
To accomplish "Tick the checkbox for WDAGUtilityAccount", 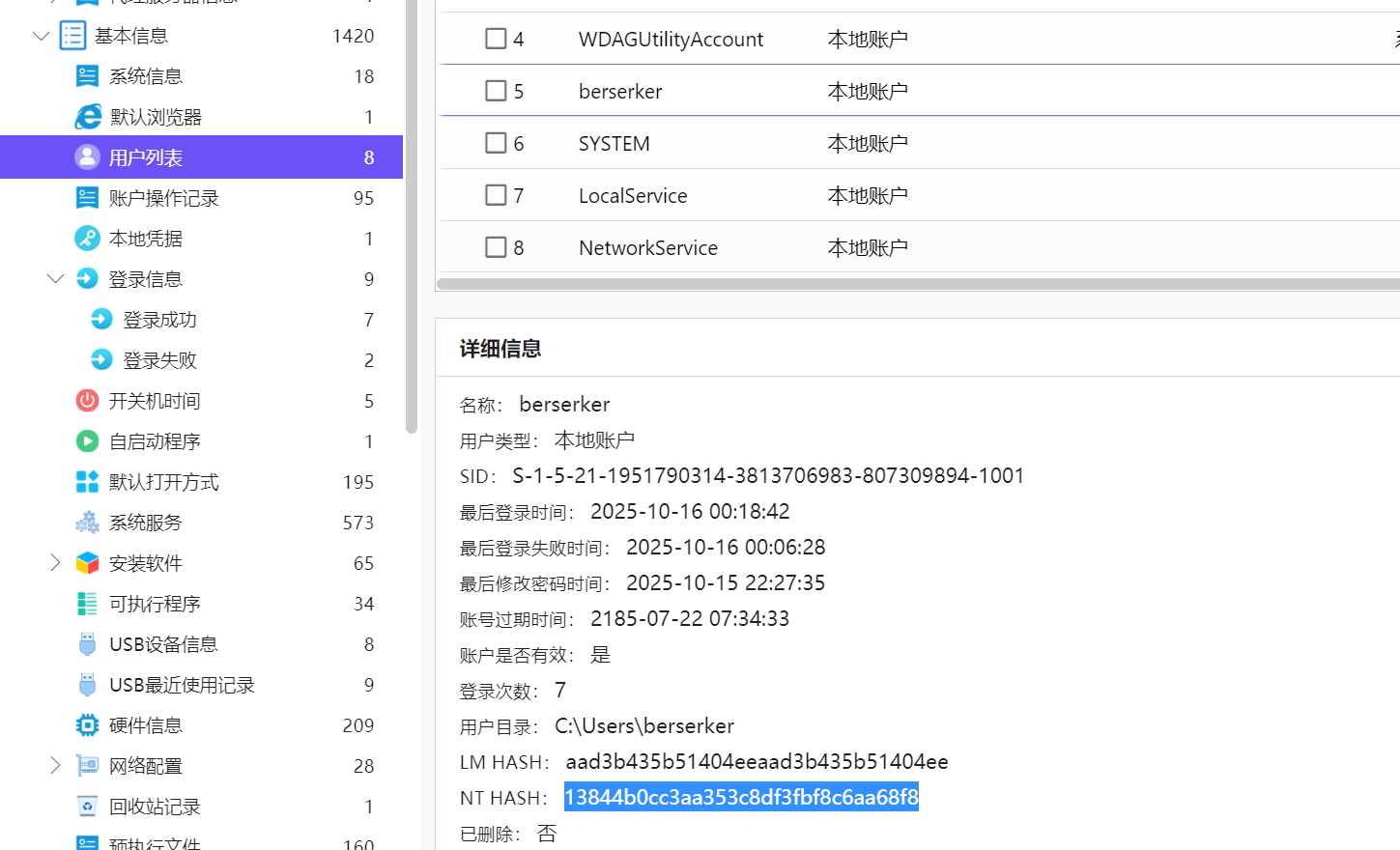I will click(x=496, y=39).
